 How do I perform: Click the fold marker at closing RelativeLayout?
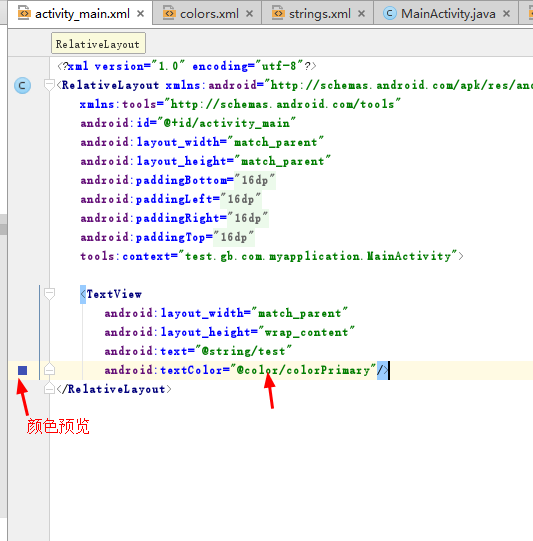(50, 388)
